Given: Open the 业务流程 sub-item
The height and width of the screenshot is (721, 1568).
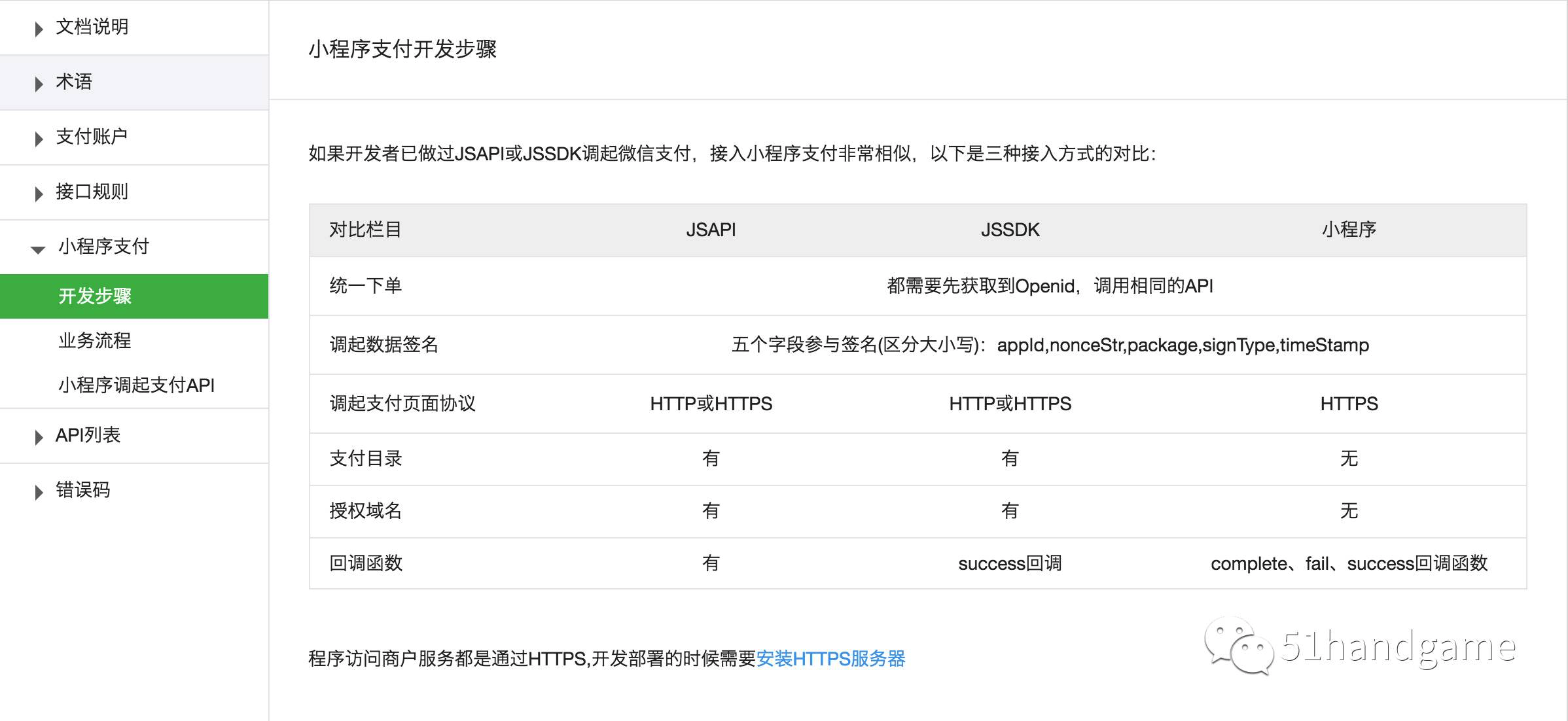Looking at the screenshot, I should [x=95, y=341].
